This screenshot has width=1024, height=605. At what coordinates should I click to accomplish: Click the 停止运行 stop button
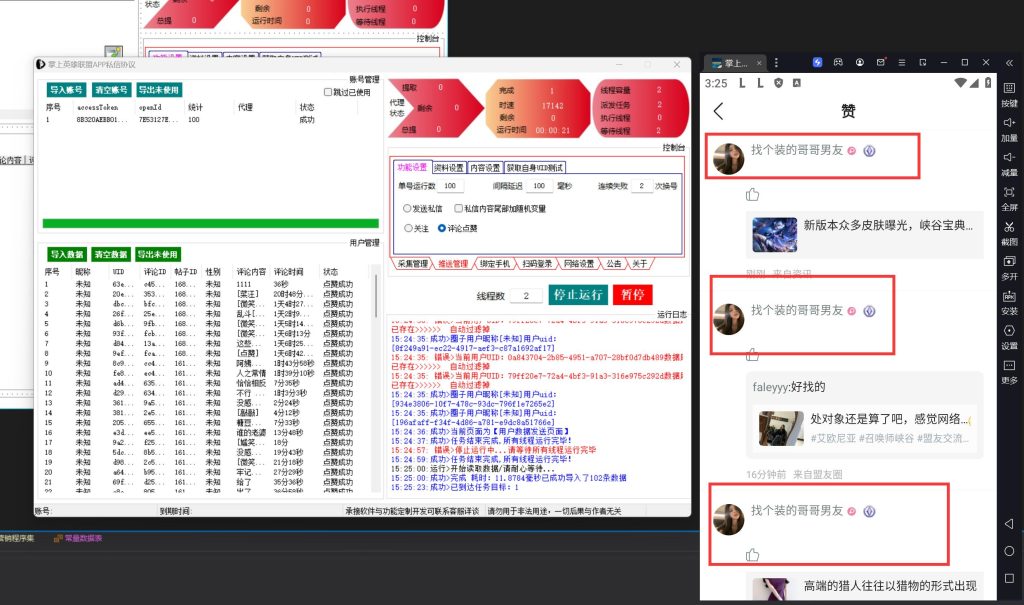(578, 295)
